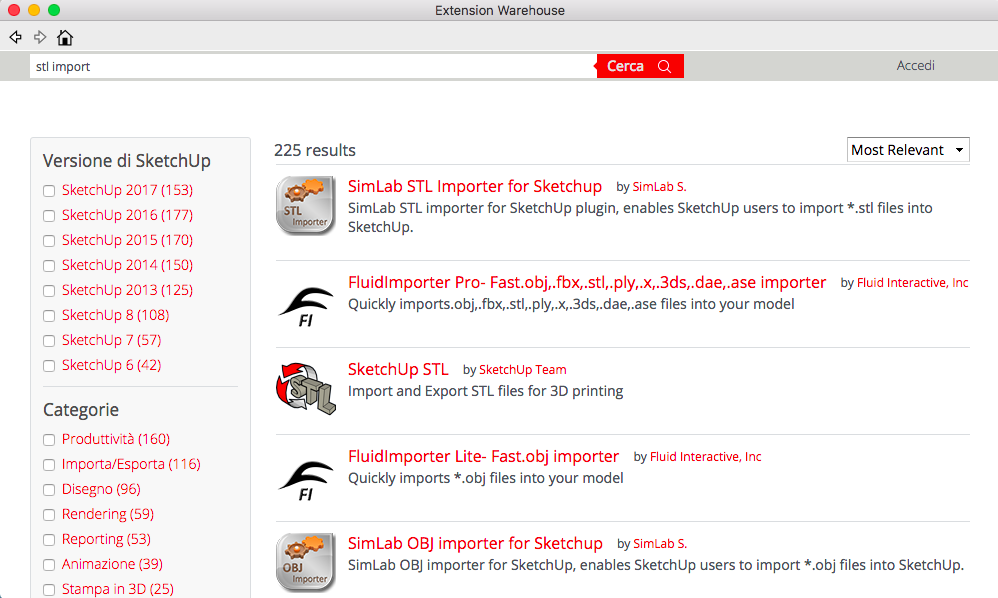
Task: Enable the Reporting category checkbox
Action: pos(49,540)
